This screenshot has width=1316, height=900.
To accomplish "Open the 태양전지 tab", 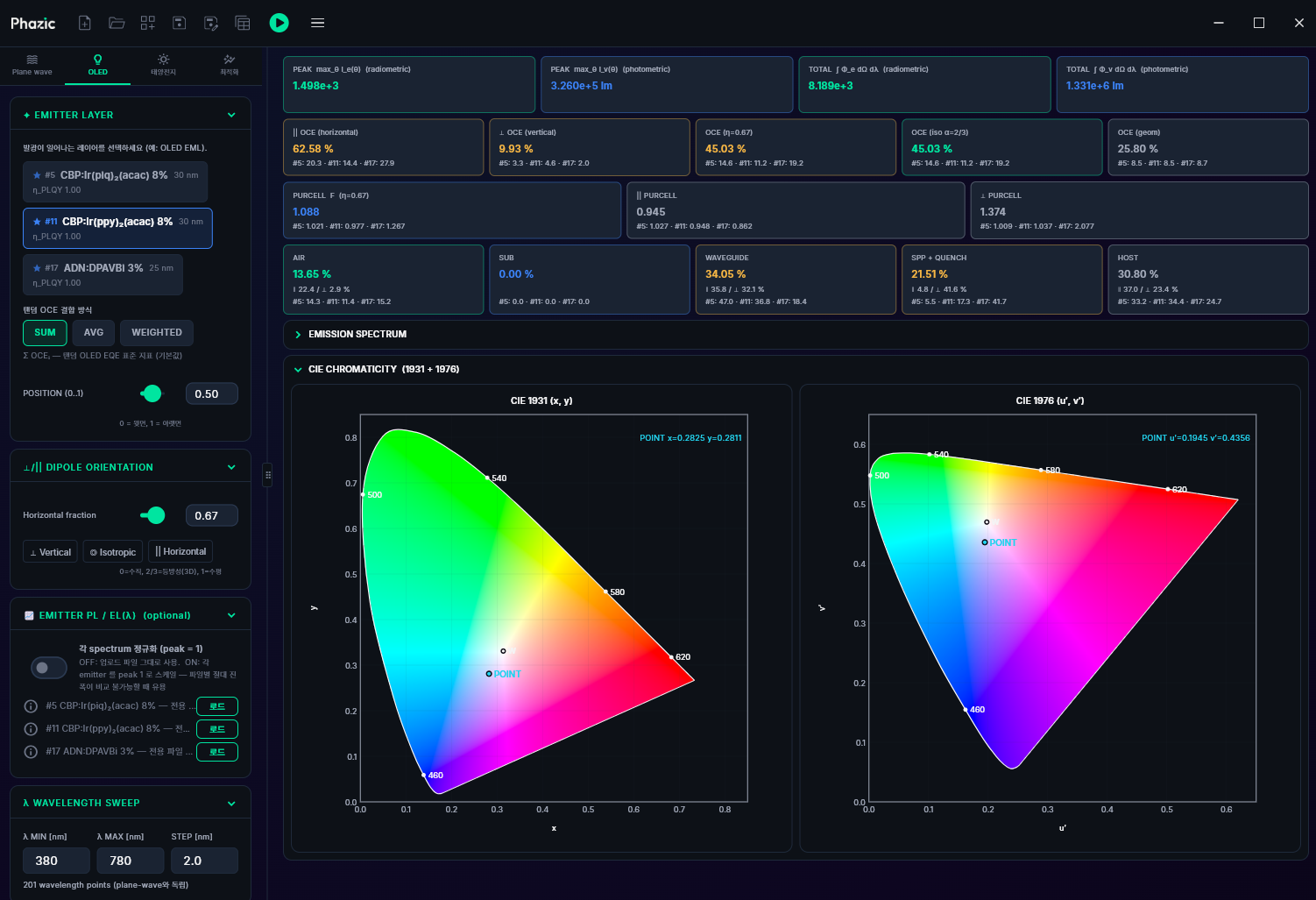I will (x=164, y=66).
